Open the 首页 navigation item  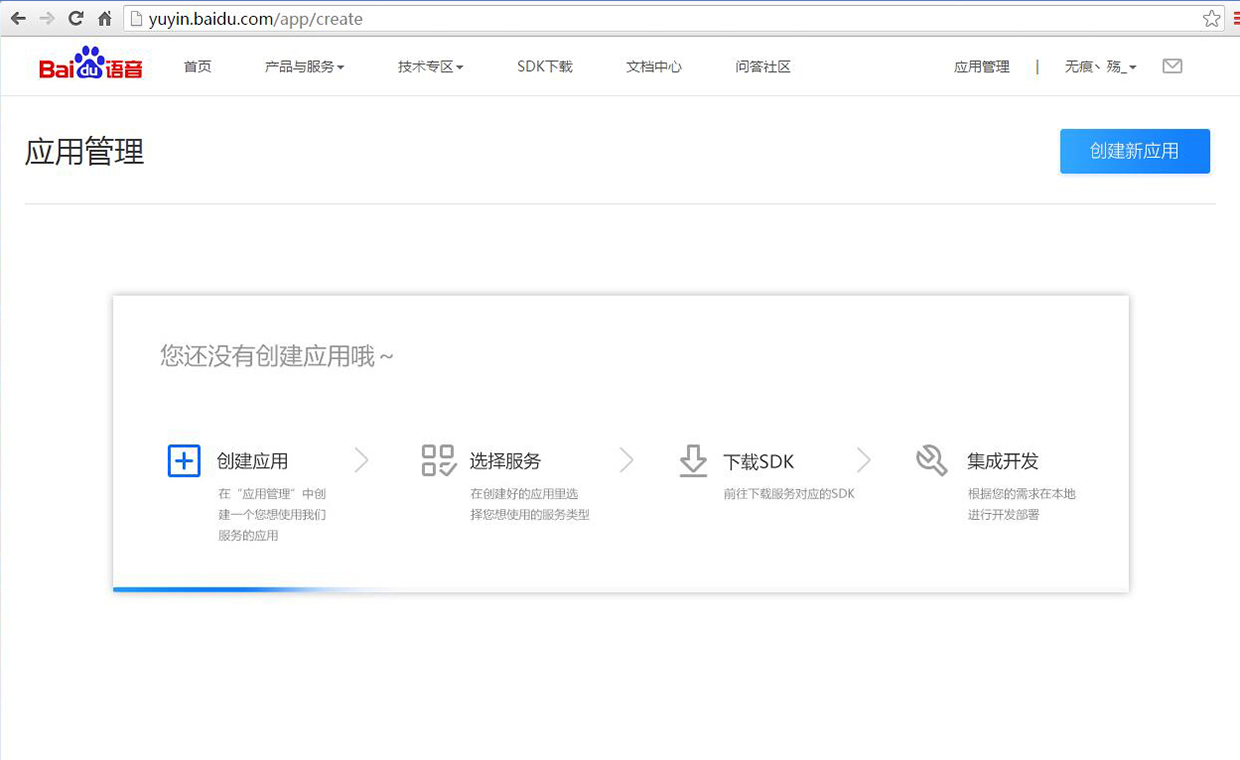[x=197, y=67]
